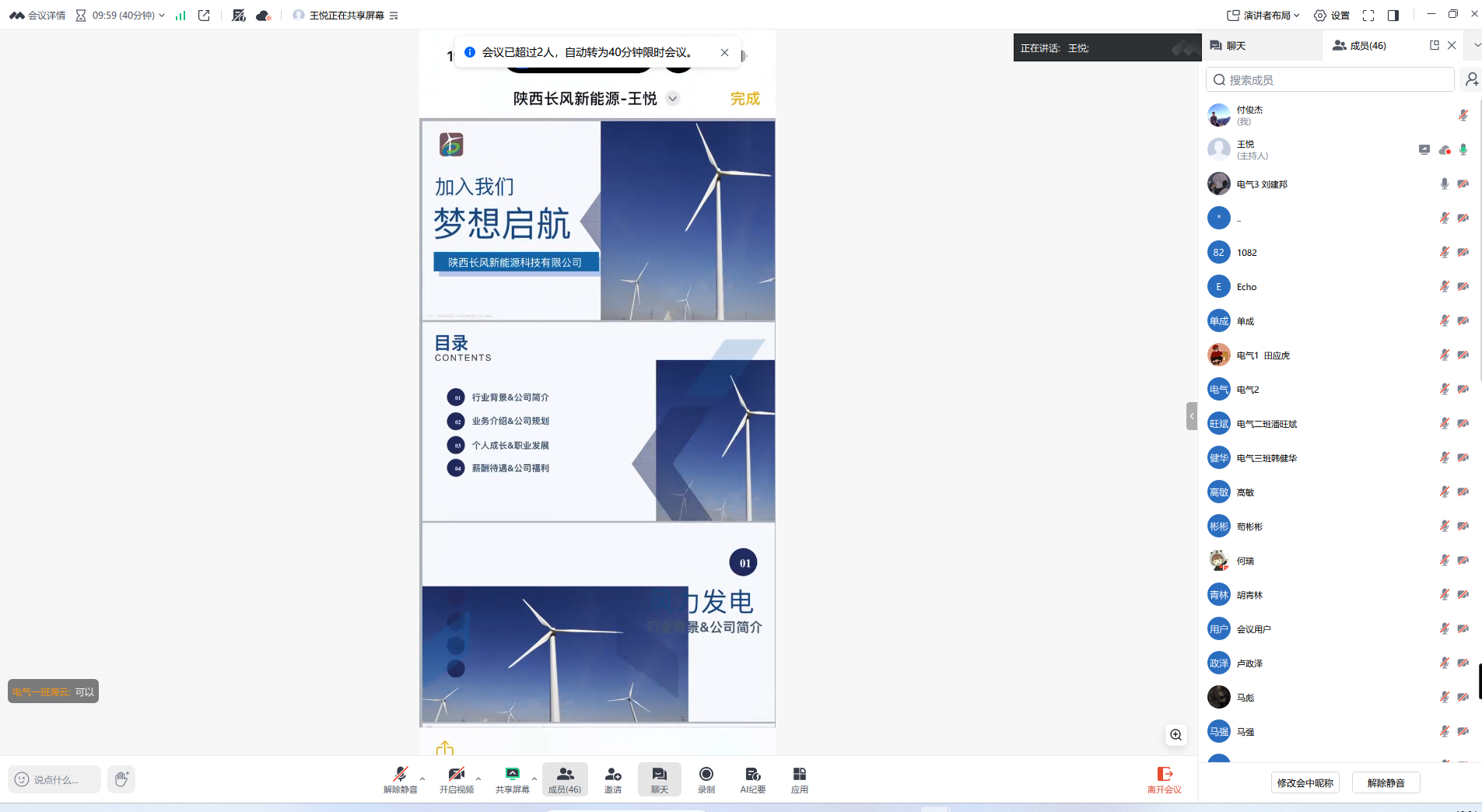Open the emoji reaction icon
This screenshot has height=812, width=1482.
click(22, 779)
